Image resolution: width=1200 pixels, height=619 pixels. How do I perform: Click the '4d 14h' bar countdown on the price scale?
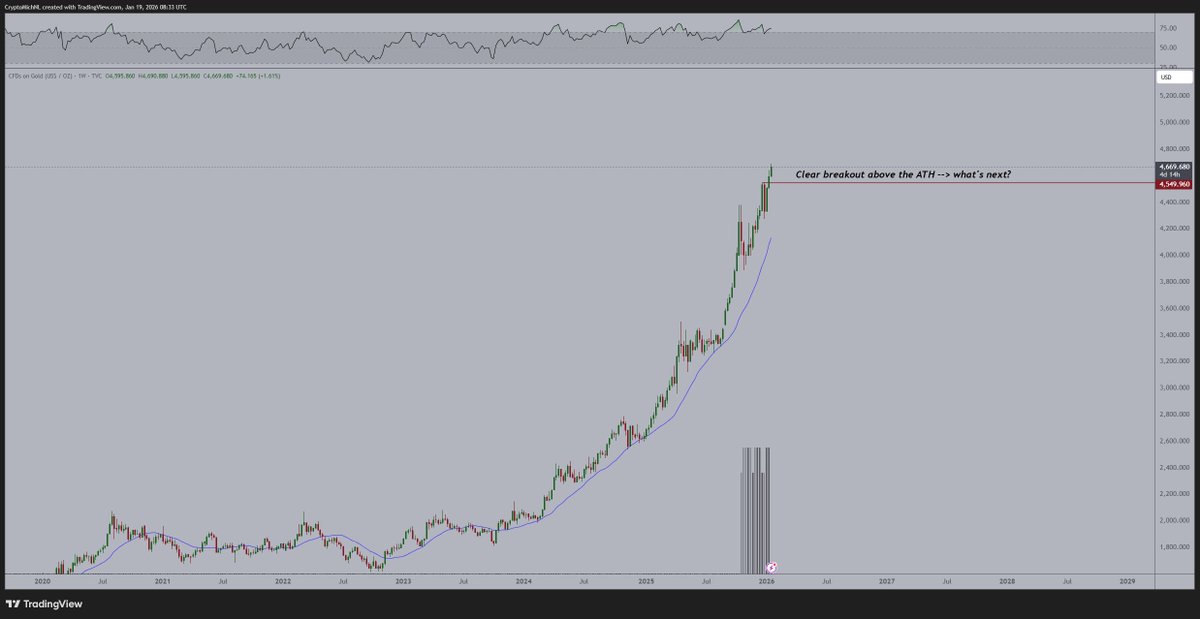pyautogui.click(x=1170, y=174)
